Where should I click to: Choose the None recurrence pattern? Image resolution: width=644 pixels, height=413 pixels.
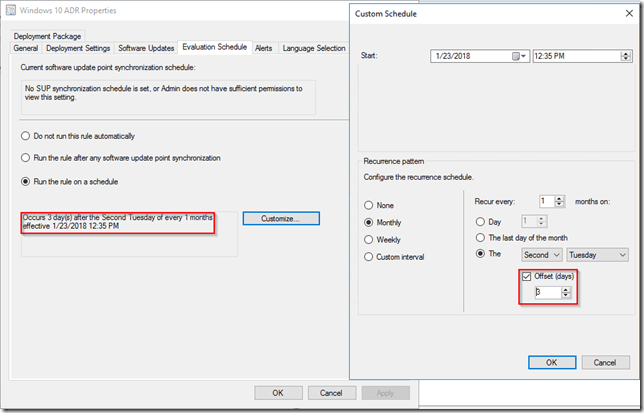pos(370,204)
